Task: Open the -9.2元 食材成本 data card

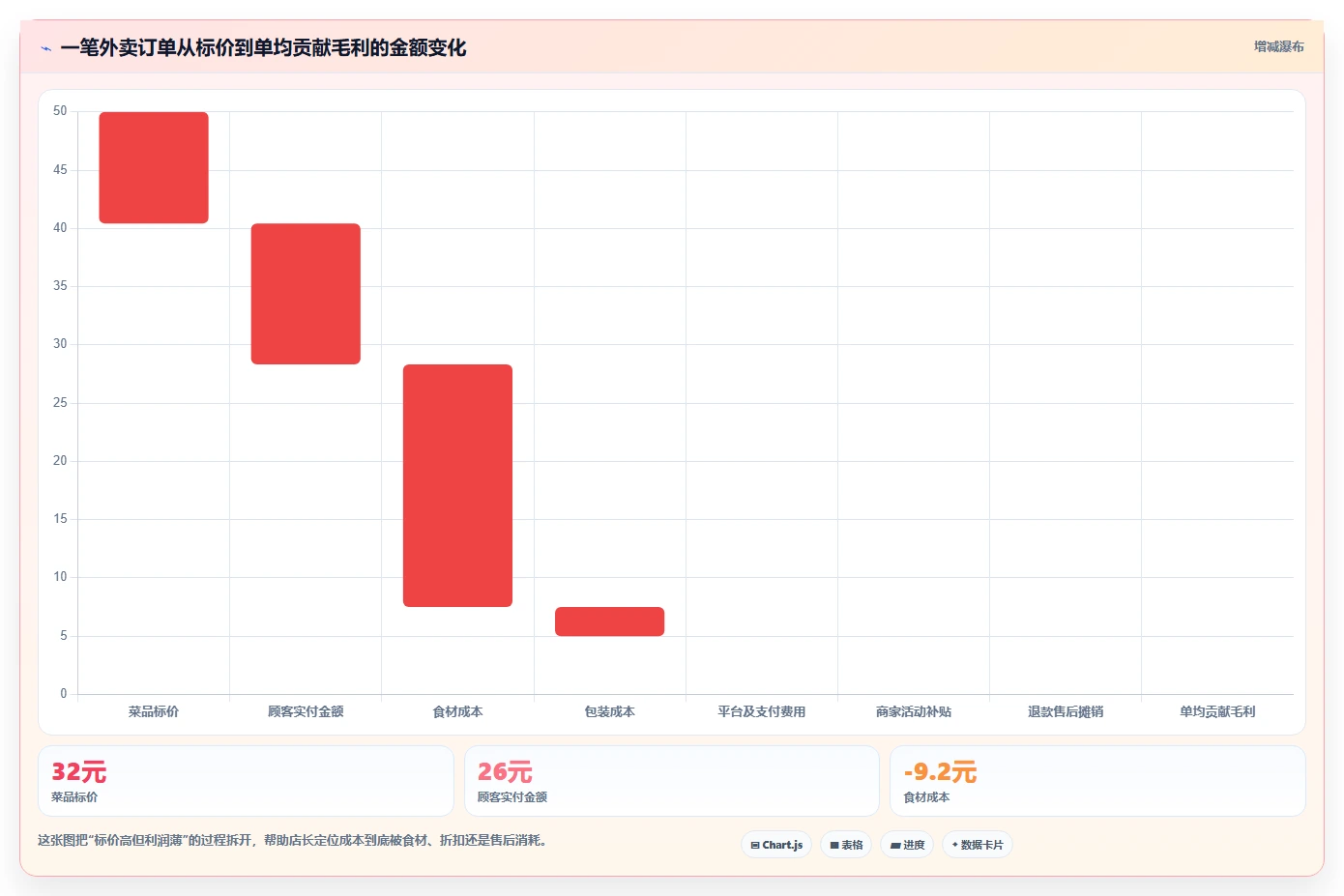Action: click(x=1097, y=781)
